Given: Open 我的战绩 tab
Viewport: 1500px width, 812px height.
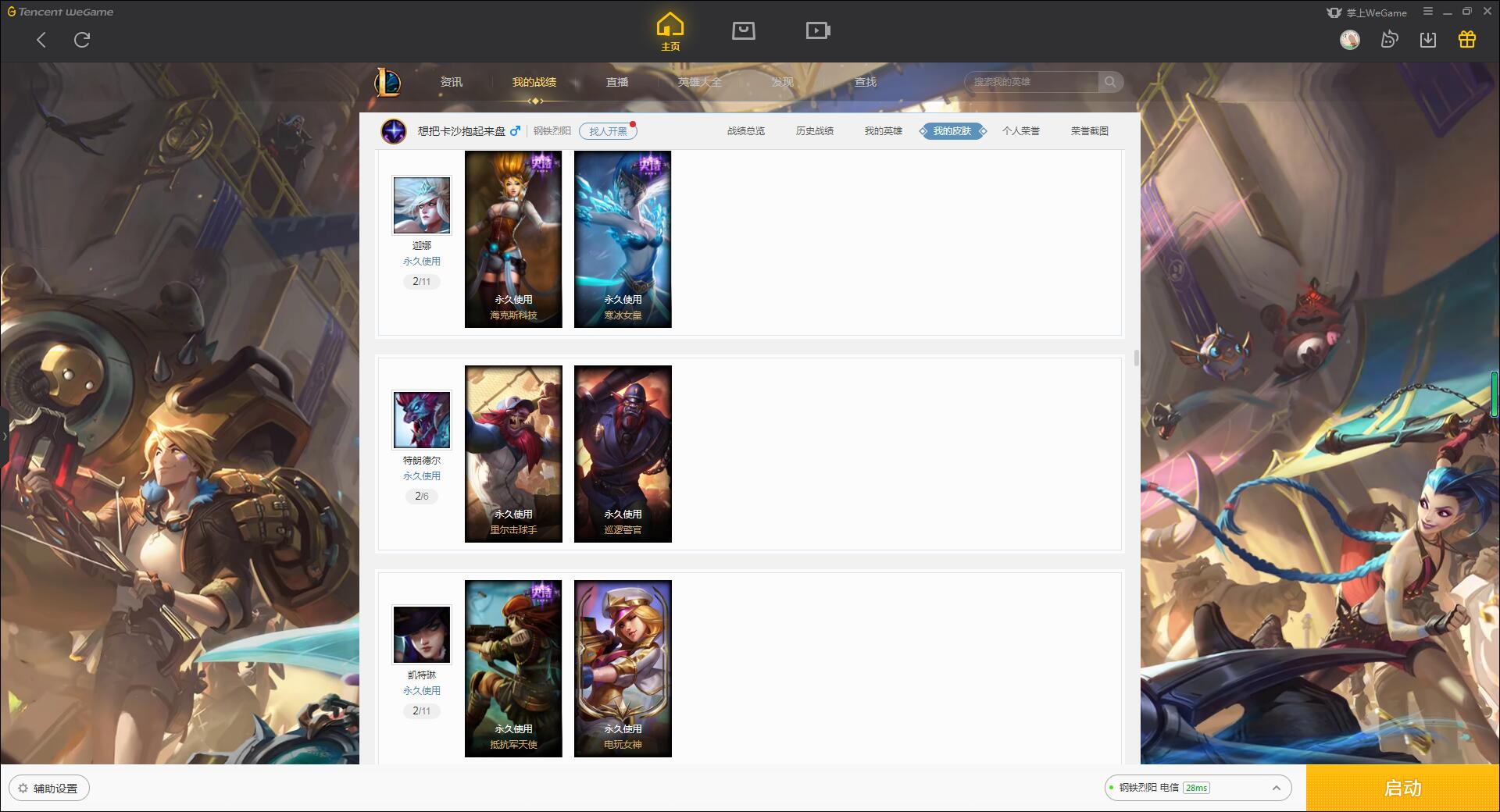Looking at the screenshot, I should coord(534,82).
